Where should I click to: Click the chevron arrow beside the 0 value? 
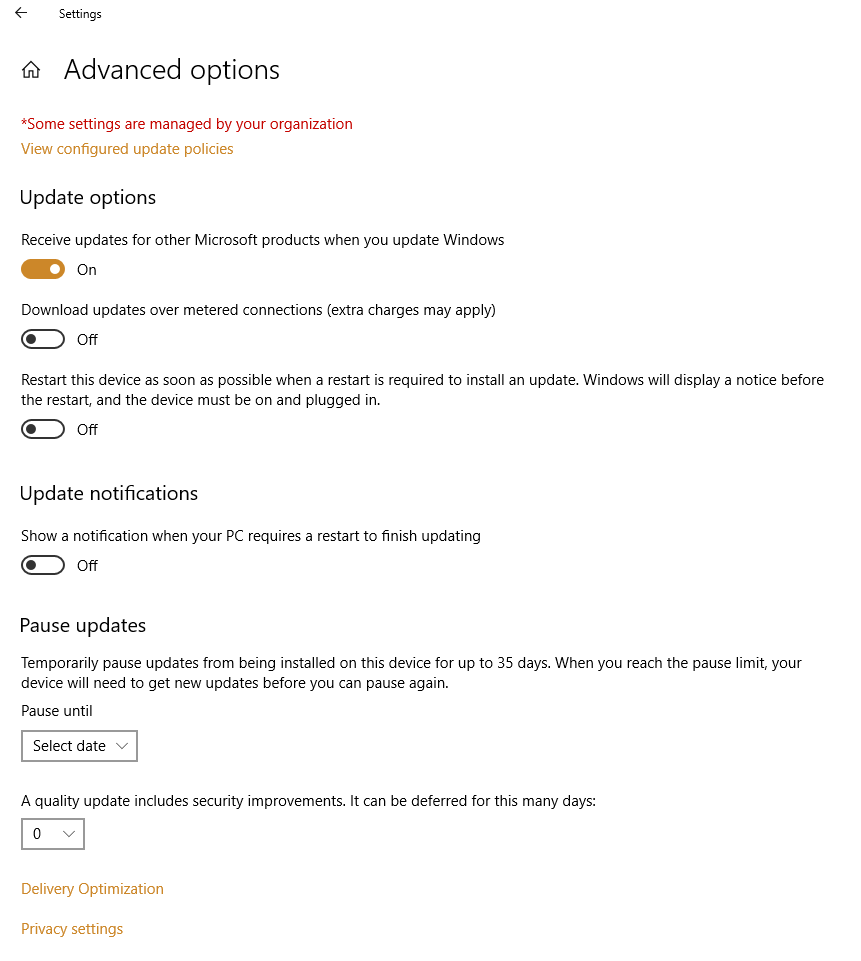69,834
